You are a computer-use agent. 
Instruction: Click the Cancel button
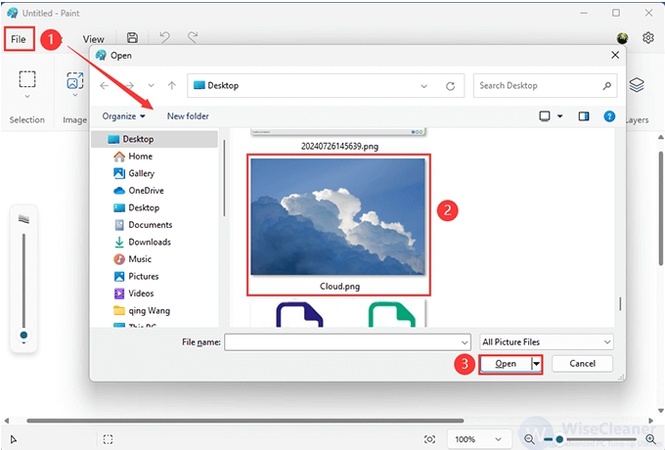(x=582, y=364)
